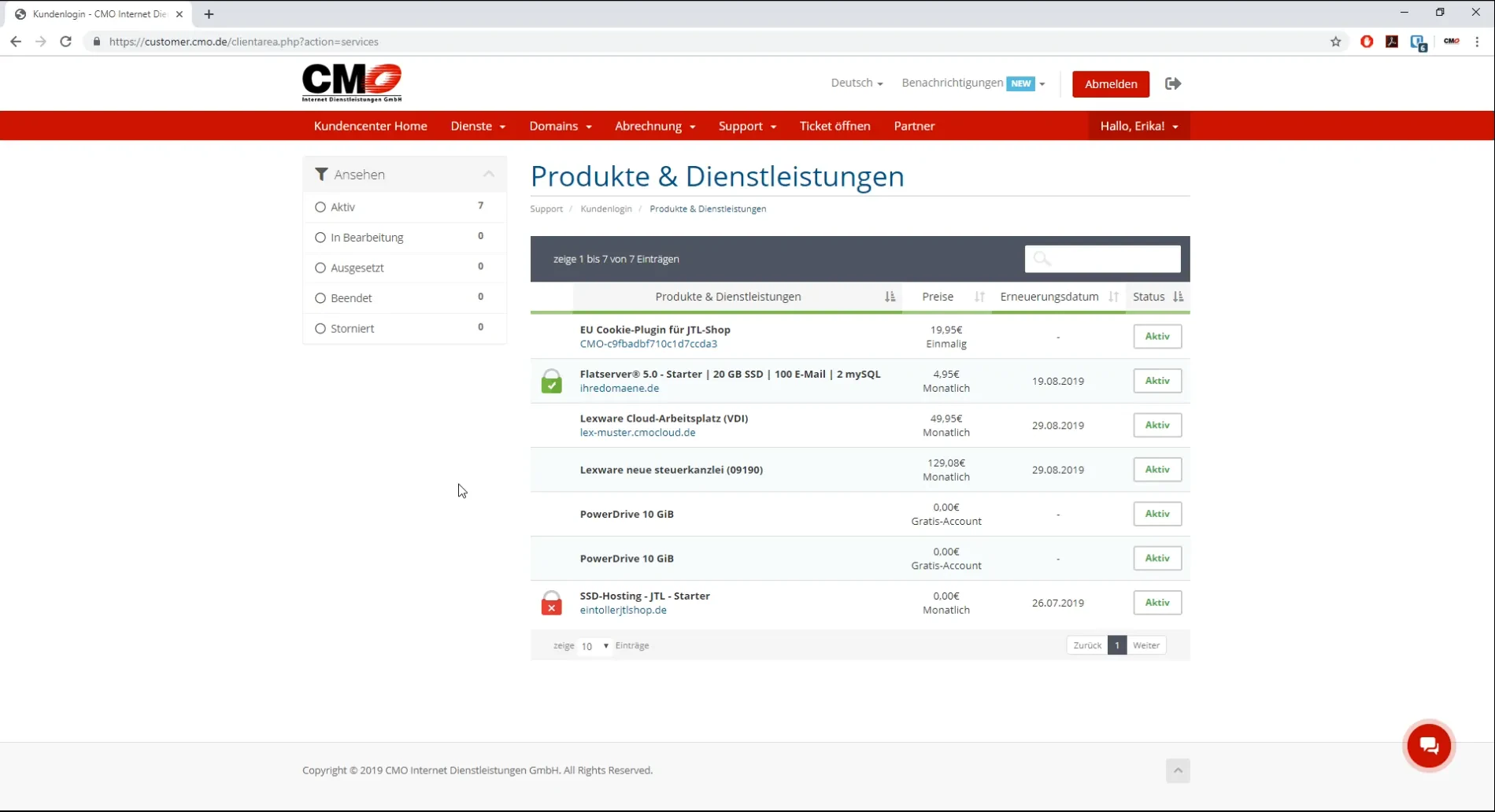1495x812 pixels.
Task: Click Ticket öffnen in the nav bar
Action: pyautogui.click(x=834, y=126)
